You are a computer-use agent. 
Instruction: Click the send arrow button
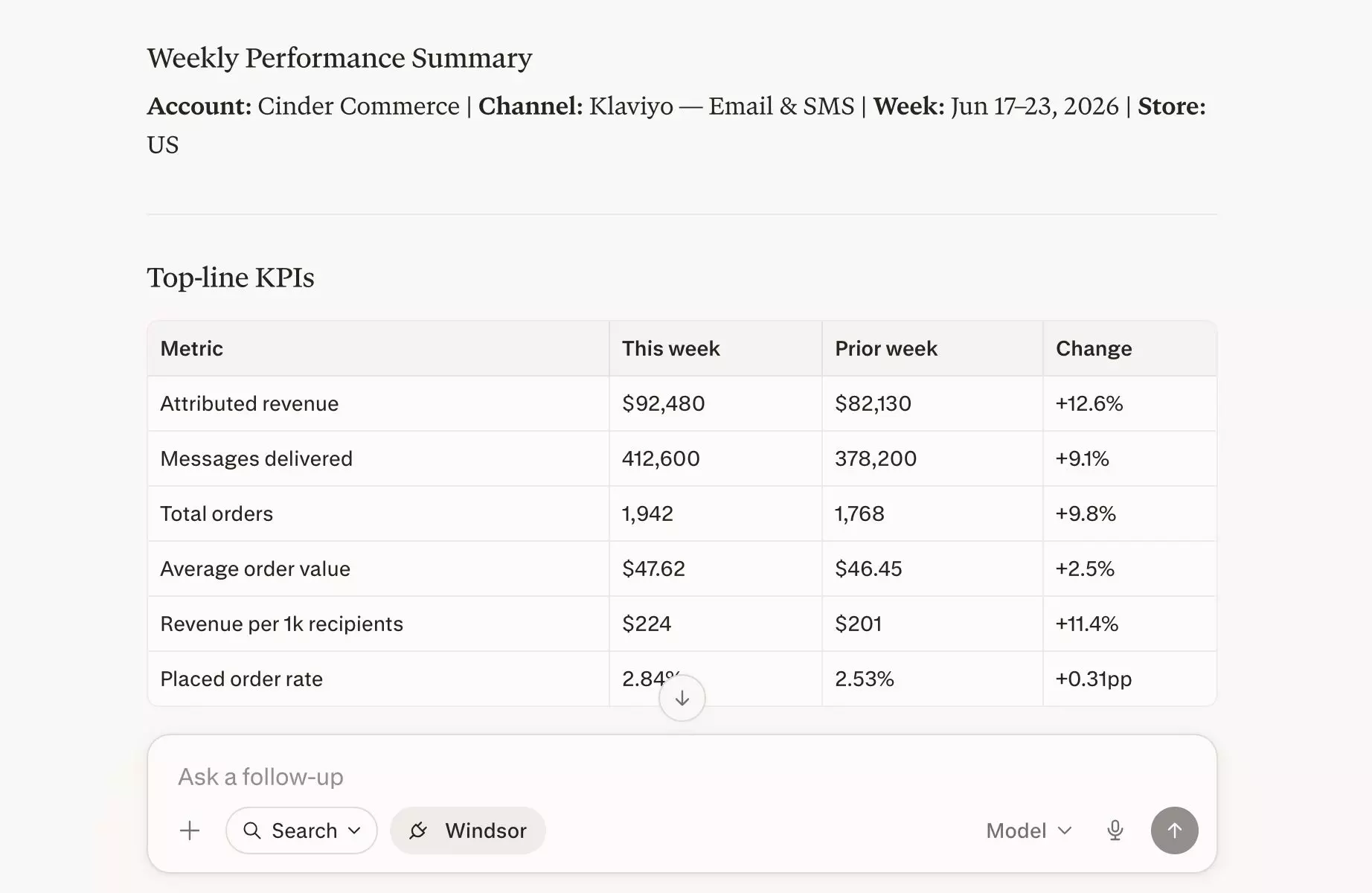click(x=1174, y=830)
